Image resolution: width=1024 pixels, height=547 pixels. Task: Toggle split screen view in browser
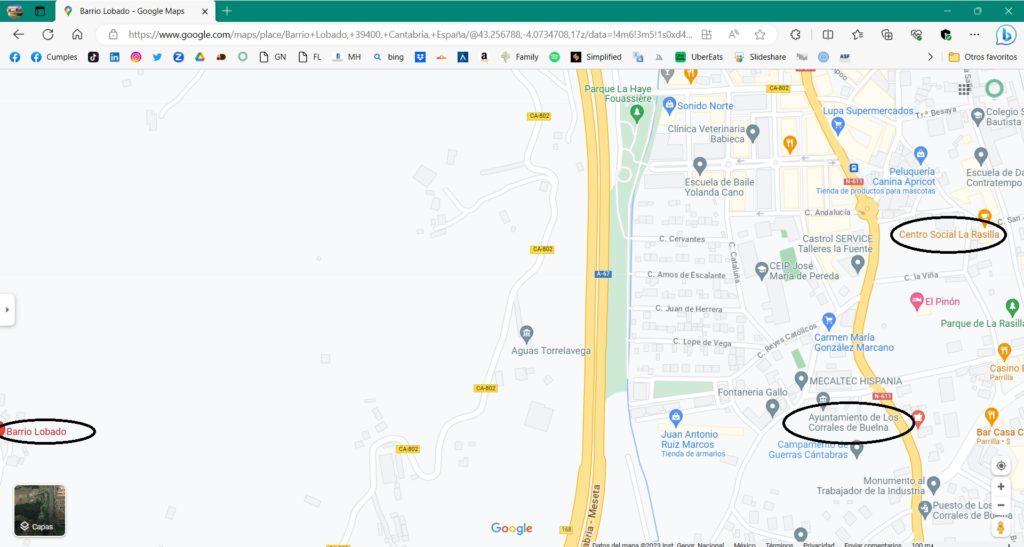tap(827, 35)
